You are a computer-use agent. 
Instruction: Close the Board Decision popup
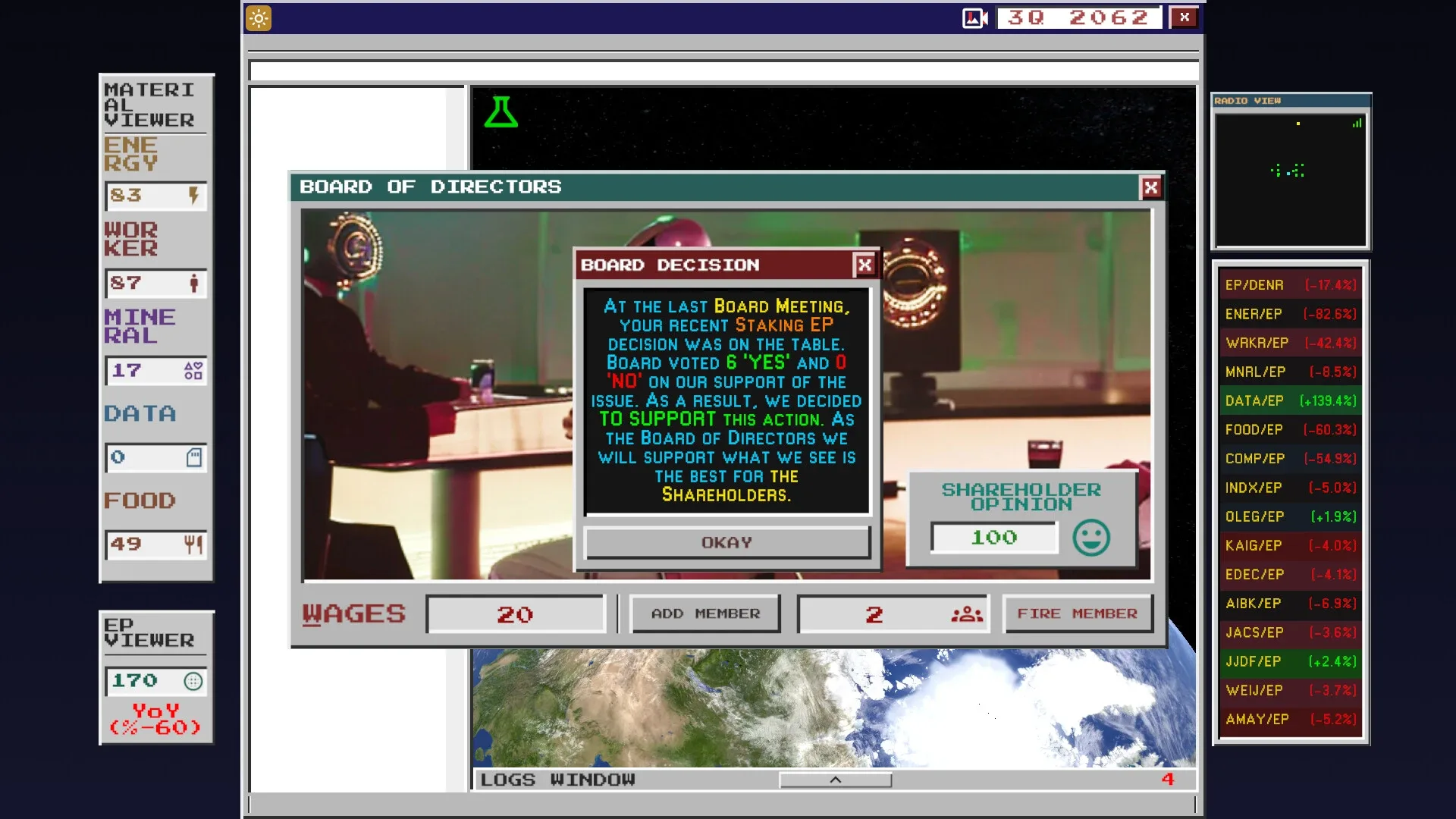(x=864, y=265)
